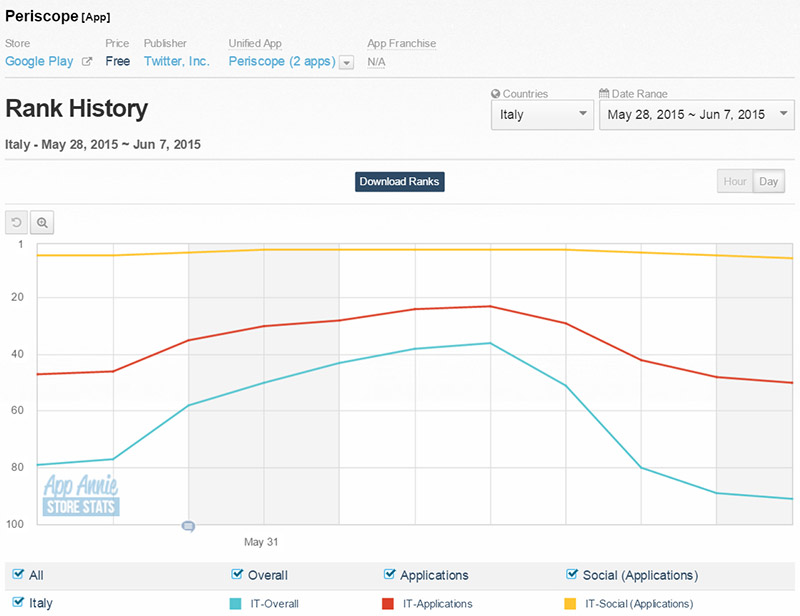Click the IT-Social (Applications) legend label
Screen dimensions: 800x616
[x=639, y=604]
